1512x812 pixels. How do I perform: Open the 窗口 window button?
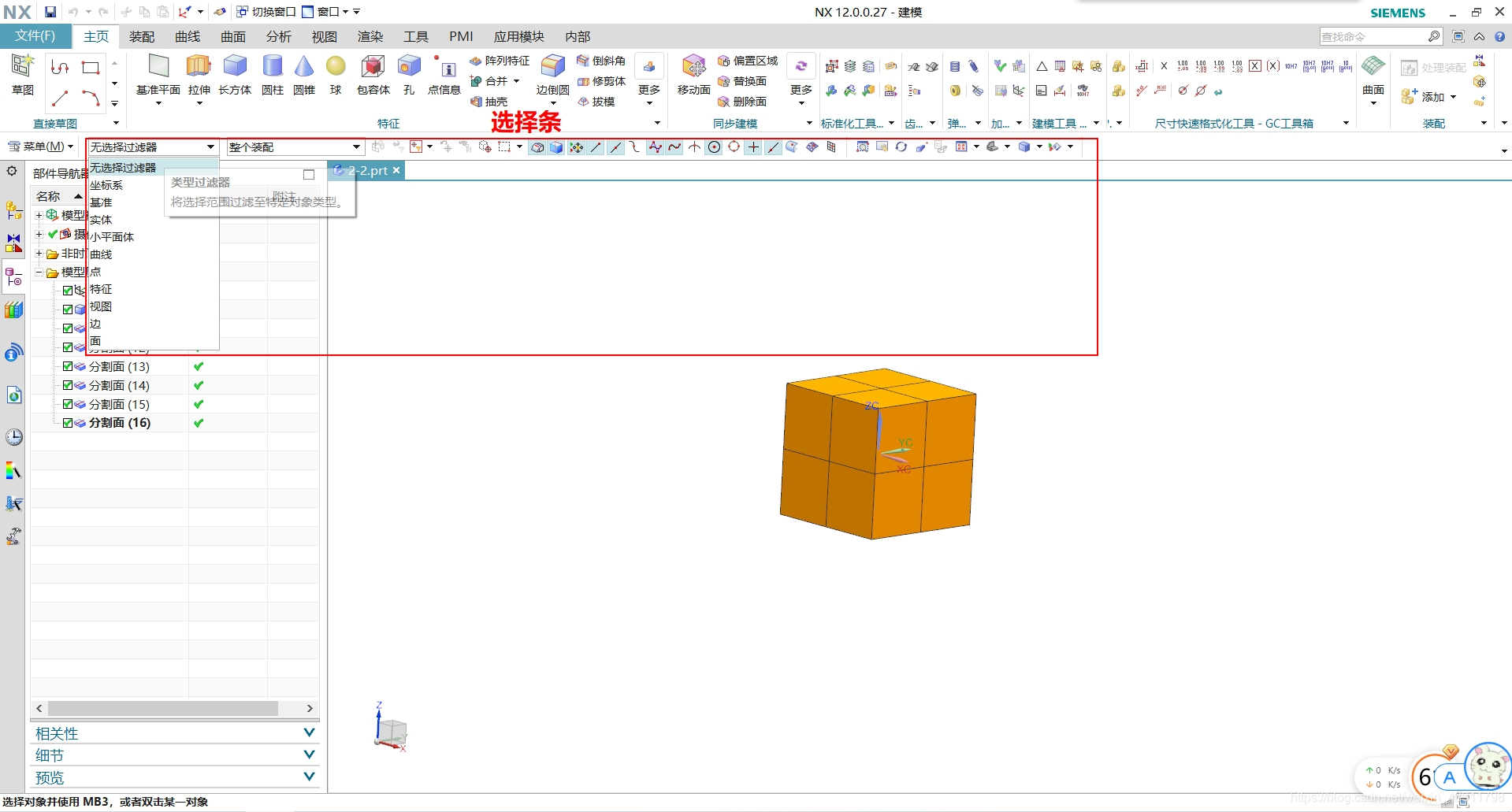point(326,12)
